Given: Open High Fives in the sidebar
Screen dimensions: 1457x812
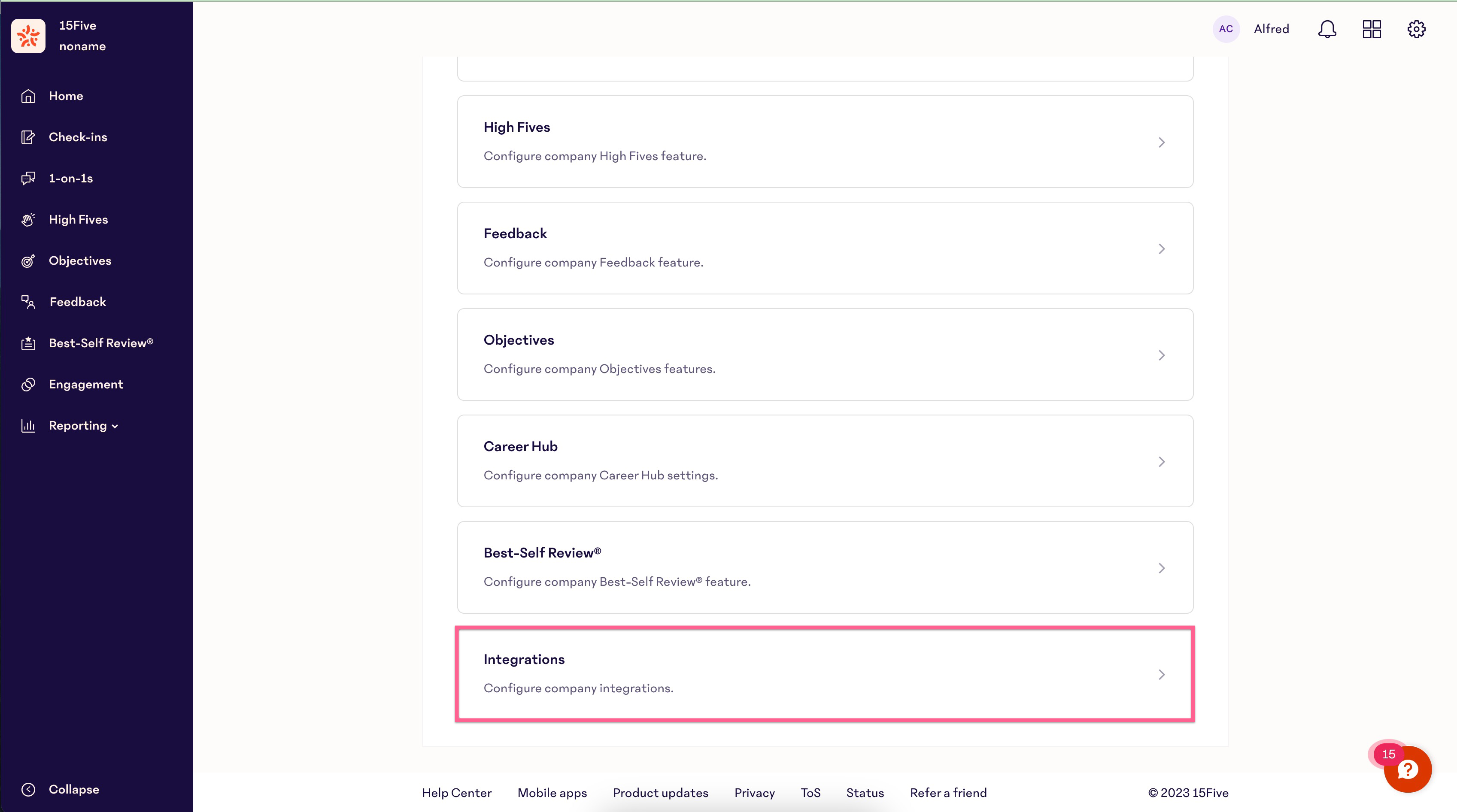Looking at the screenshot, I should [78, 219].
